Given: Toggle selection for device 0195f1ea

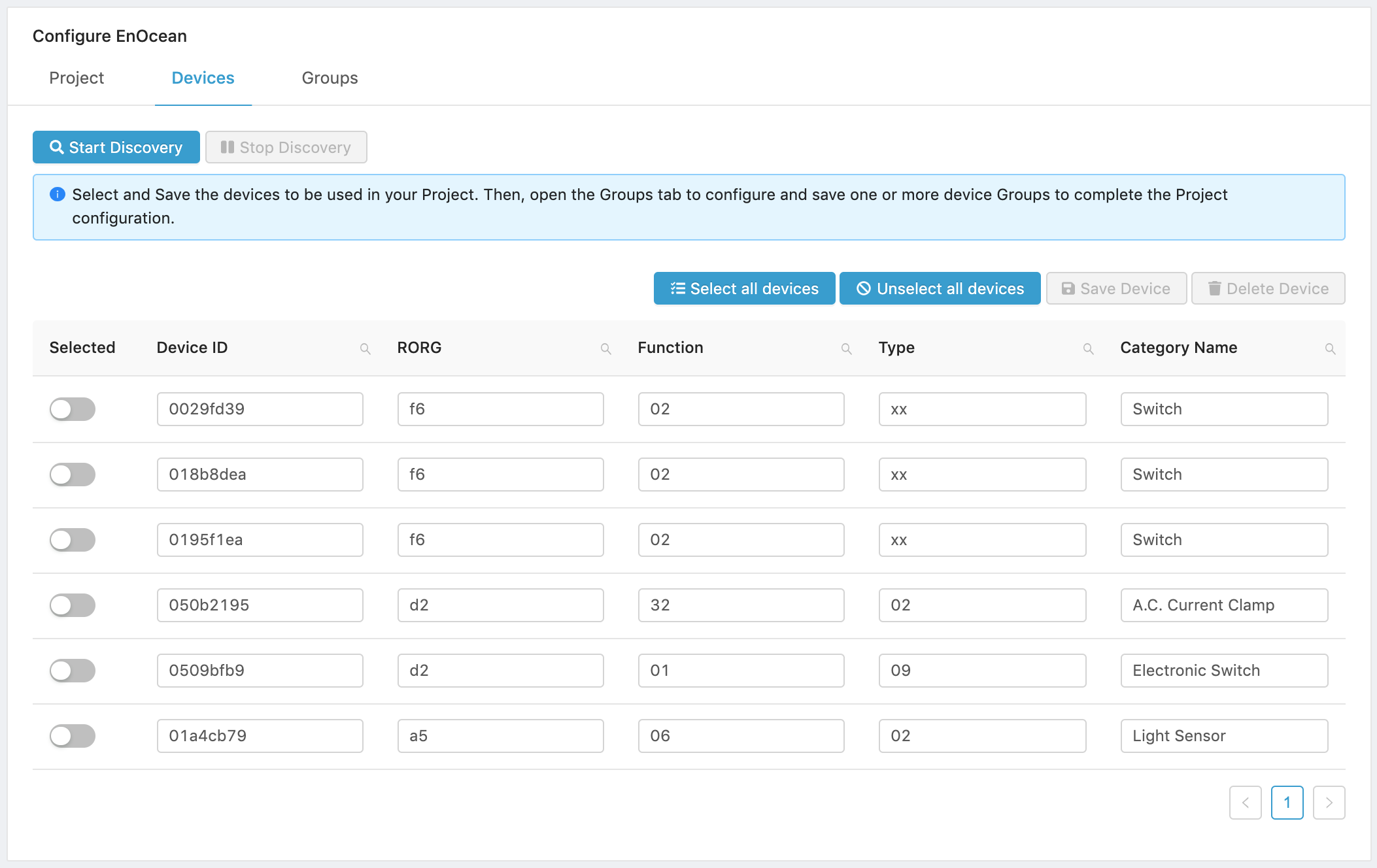Looking at the screenshot, I should point(73,540).
